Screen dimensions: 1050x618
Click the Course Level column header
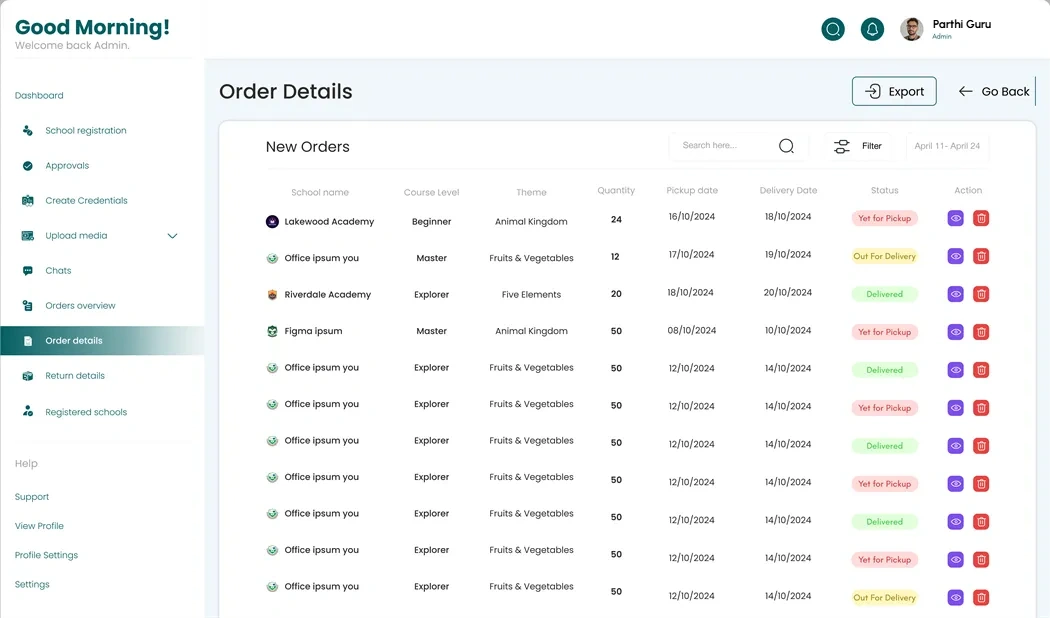point(431,192)
